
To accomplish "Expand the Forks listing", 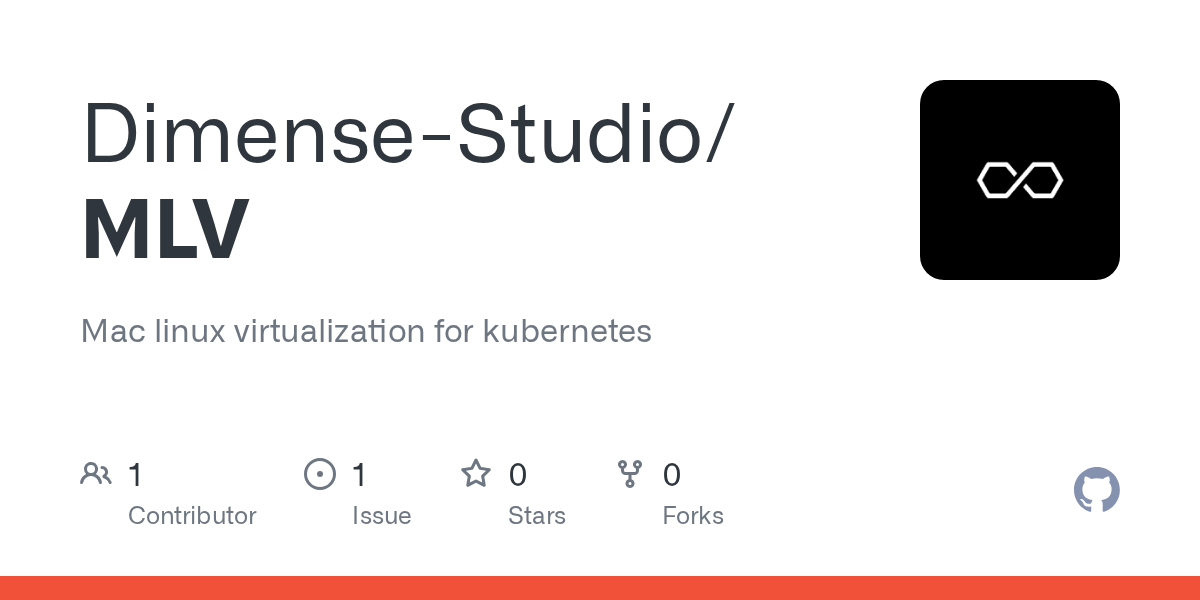I will click(693, 515).
